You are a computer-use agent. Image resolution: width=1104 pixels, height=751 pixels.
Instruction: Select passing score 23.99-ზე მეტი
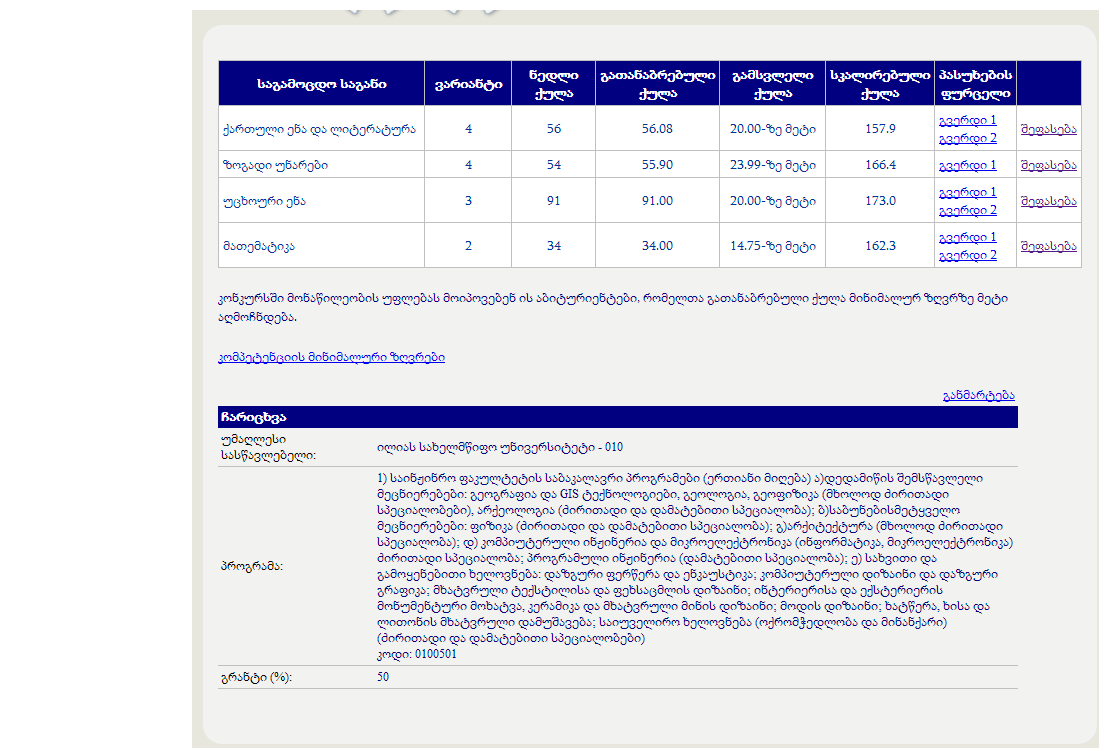point(772,165)
